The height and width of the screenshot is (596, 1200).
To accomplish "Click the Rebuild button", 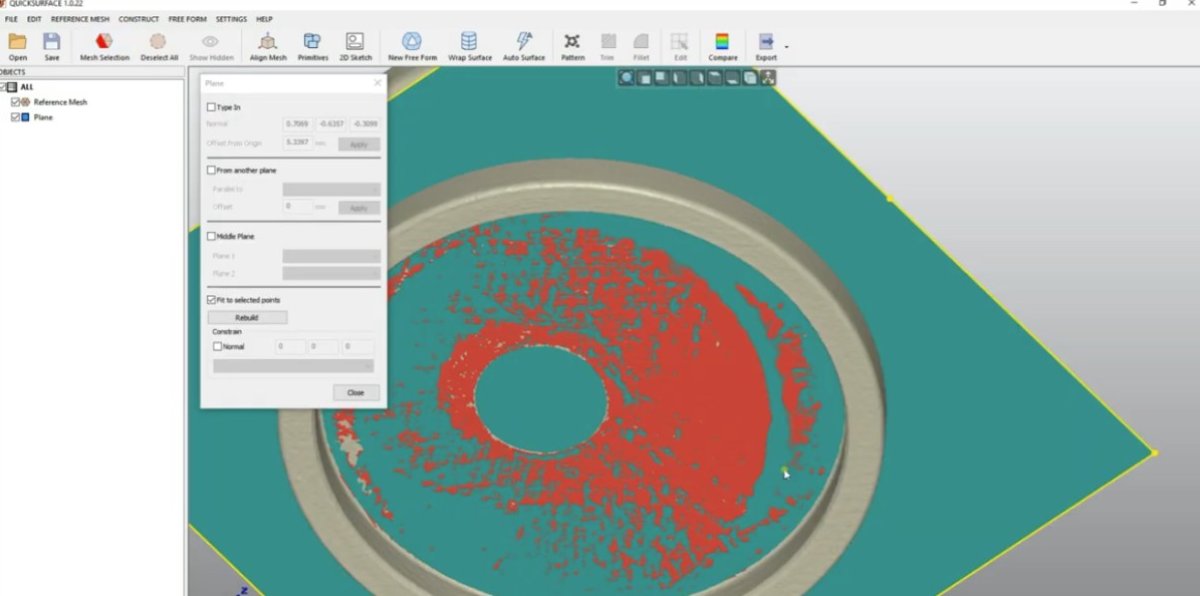I will tap(246, 317).
